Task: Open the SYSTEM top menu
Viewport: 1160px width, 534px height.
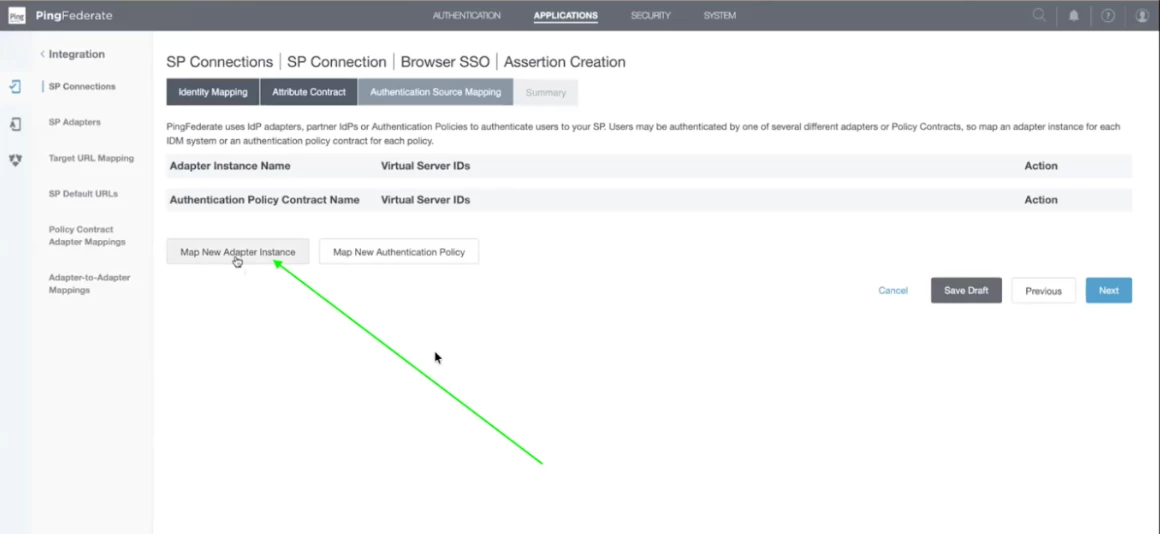Action: pyautogui.click(x=720, y=16)
